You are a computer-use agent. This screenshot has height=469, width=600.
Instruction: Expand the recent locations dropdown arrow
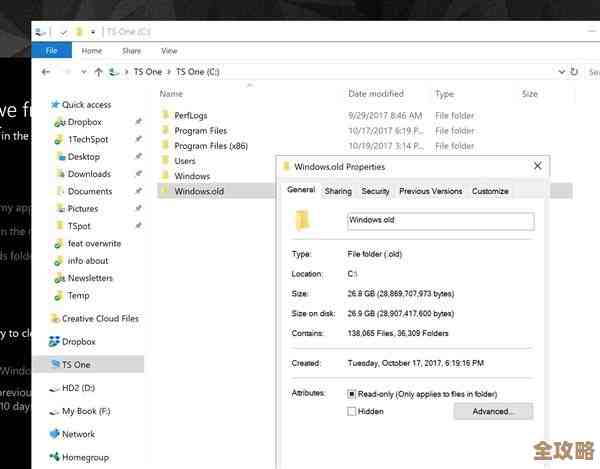82,72
